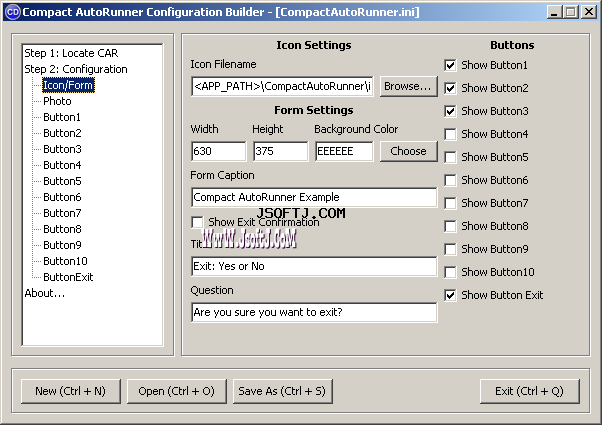Click the Width field showing 630
The width and height of the screenshot is (602, 425).
[x=218, y=151]
